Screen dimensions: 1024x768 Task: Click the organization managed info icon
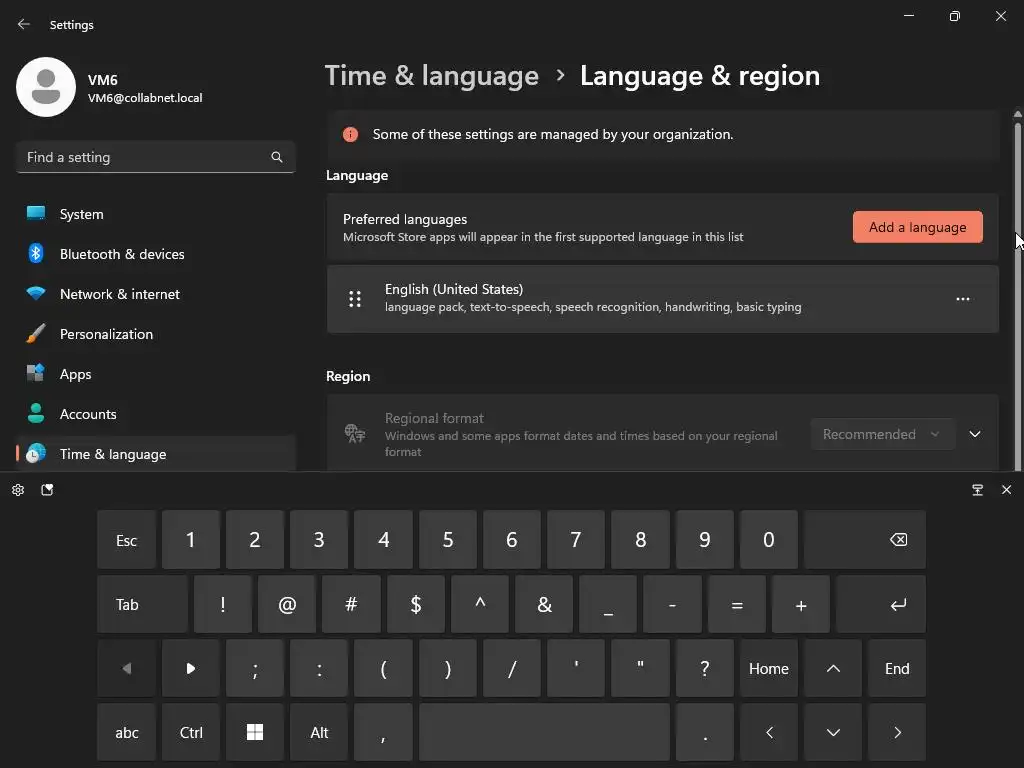[x=351, y=135]
